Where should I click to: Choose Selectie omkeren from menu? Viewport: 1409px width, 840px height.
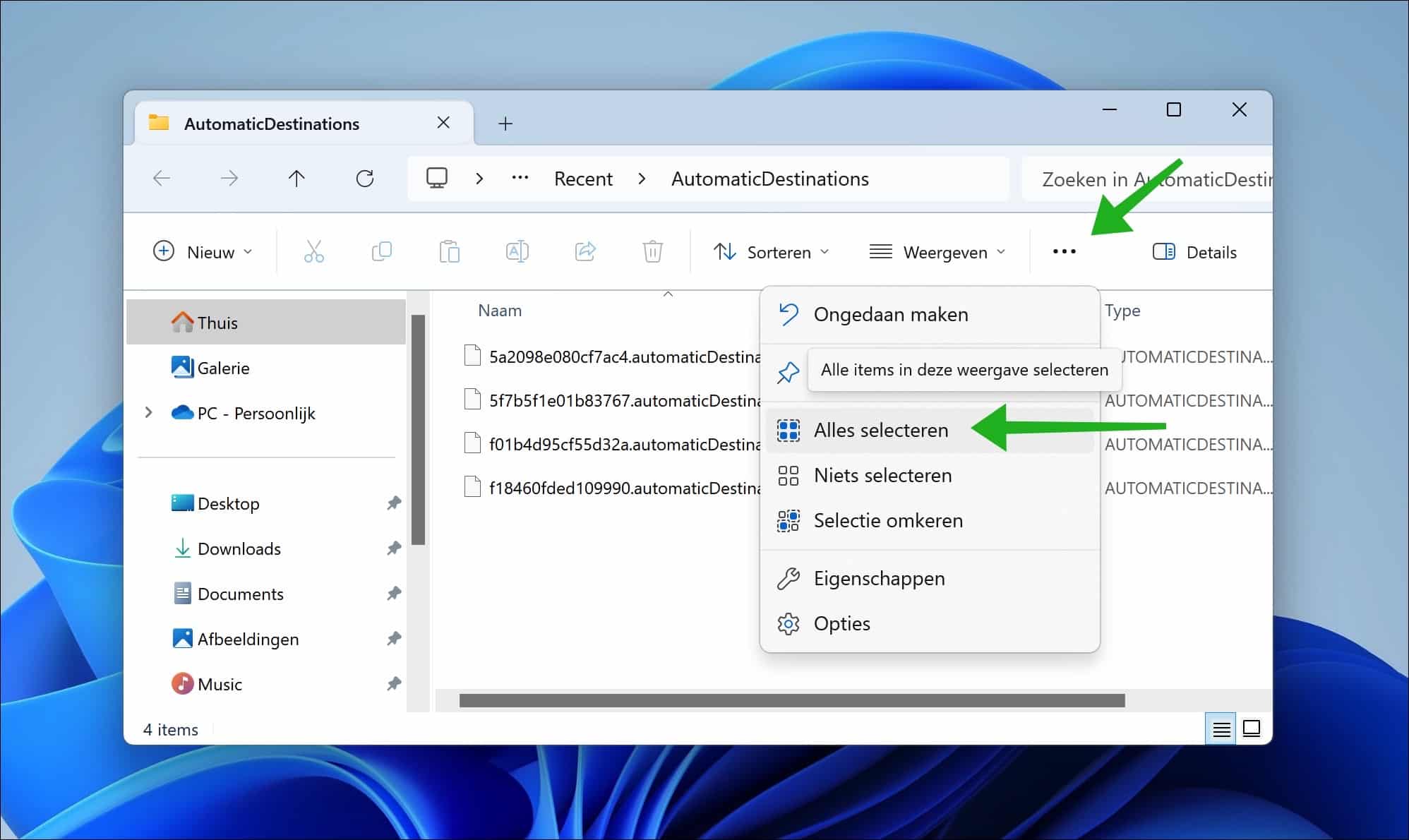tap(929, 521)
